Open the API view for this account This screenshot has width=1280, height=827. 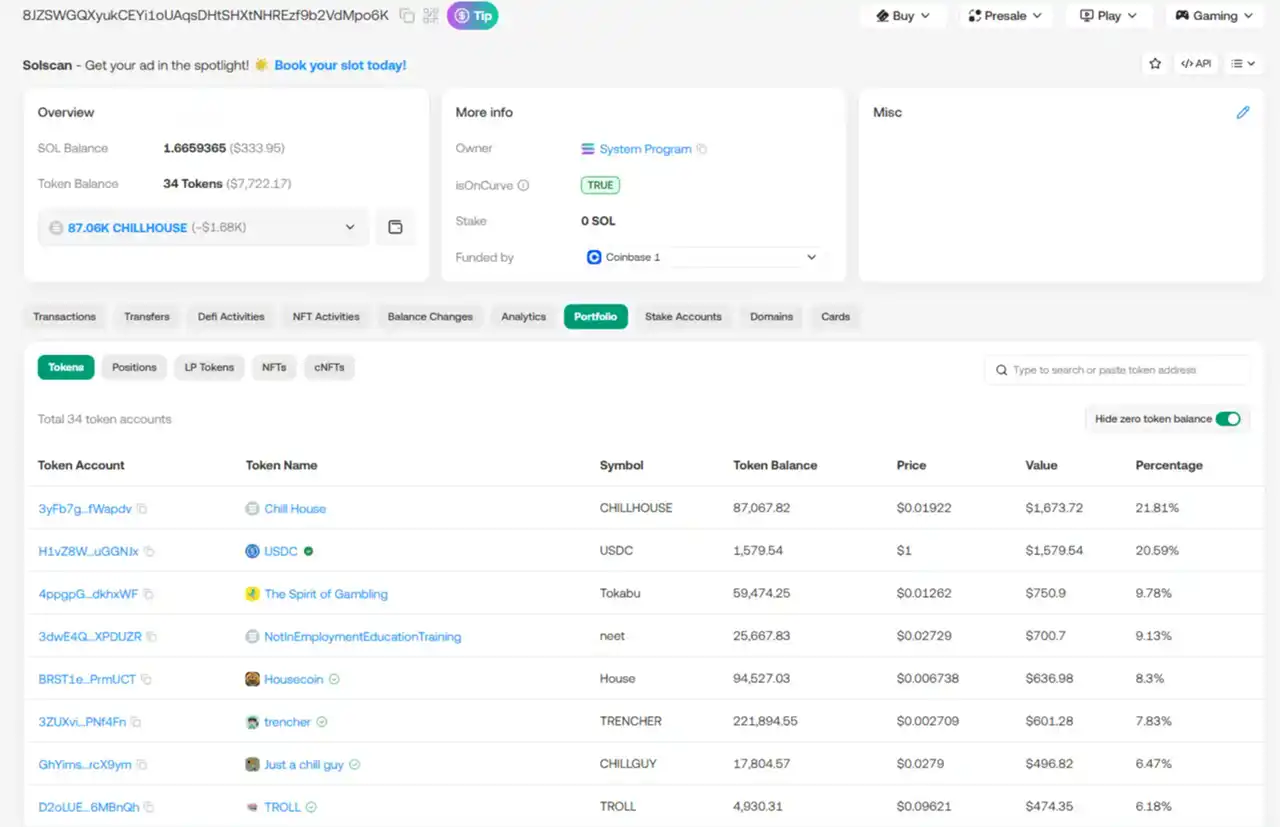pos(1196,63)
